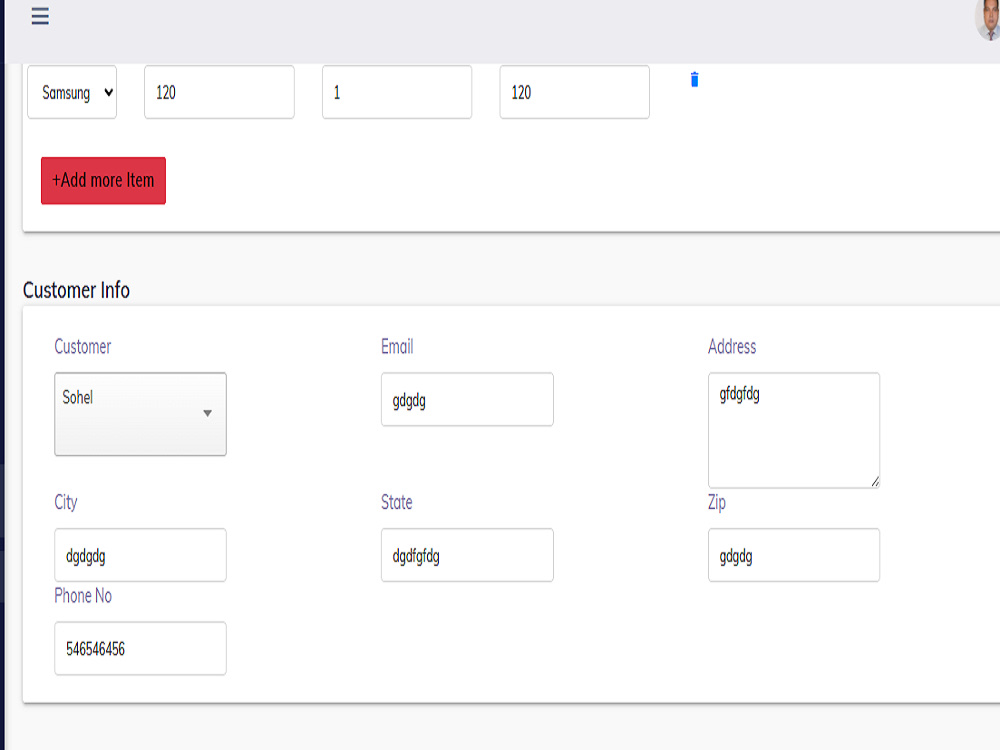Click the State field label
1000x750 pixels.
pyautogui.click(x=397, y=502)
